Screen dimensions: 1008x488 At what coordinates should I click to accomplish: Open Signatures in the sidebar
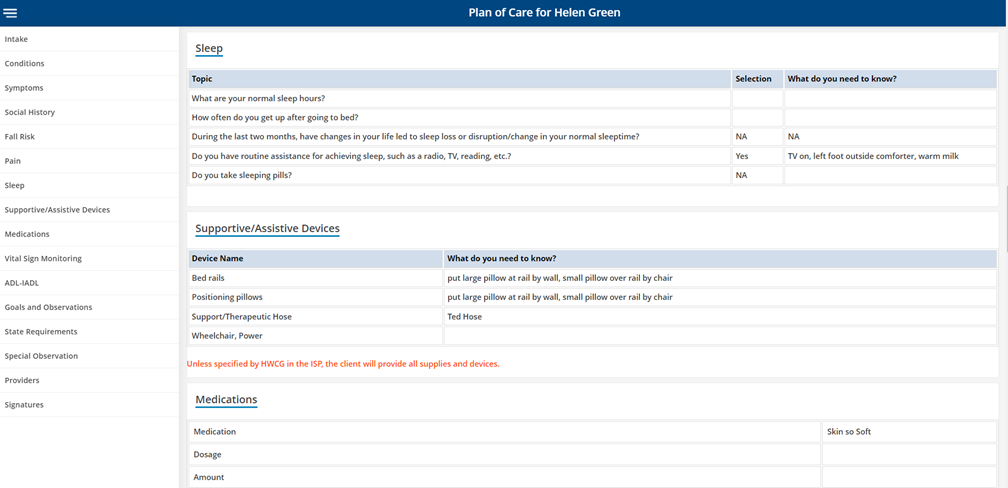tap(24, 405)
